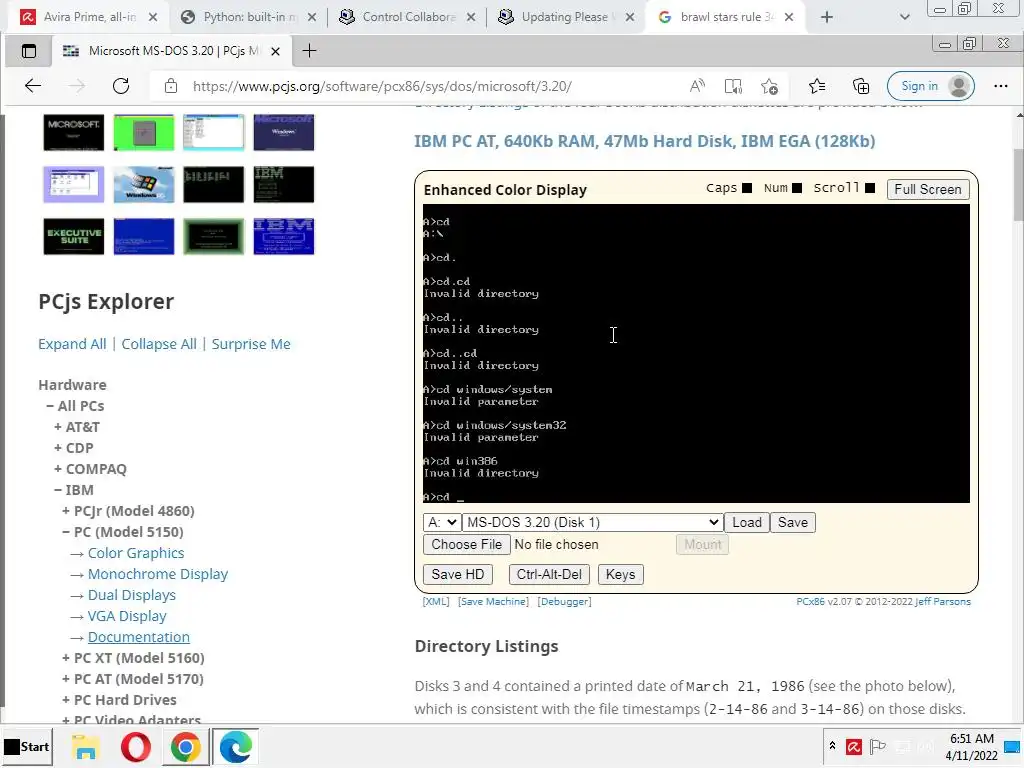The image size is (1024, 768).
Task: Open the Color Graphics link
Action: 136,552
